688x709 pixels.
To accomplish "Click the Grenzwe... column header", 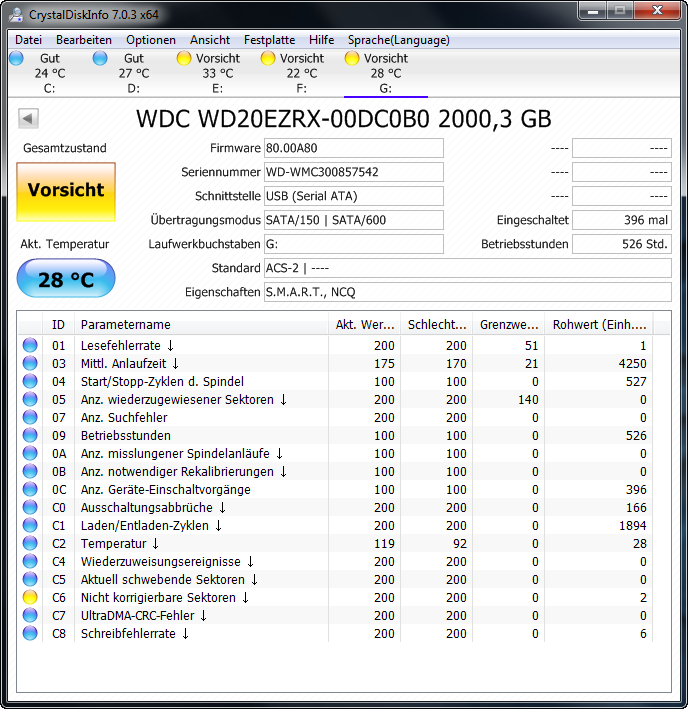I will [x=509, y=324].
